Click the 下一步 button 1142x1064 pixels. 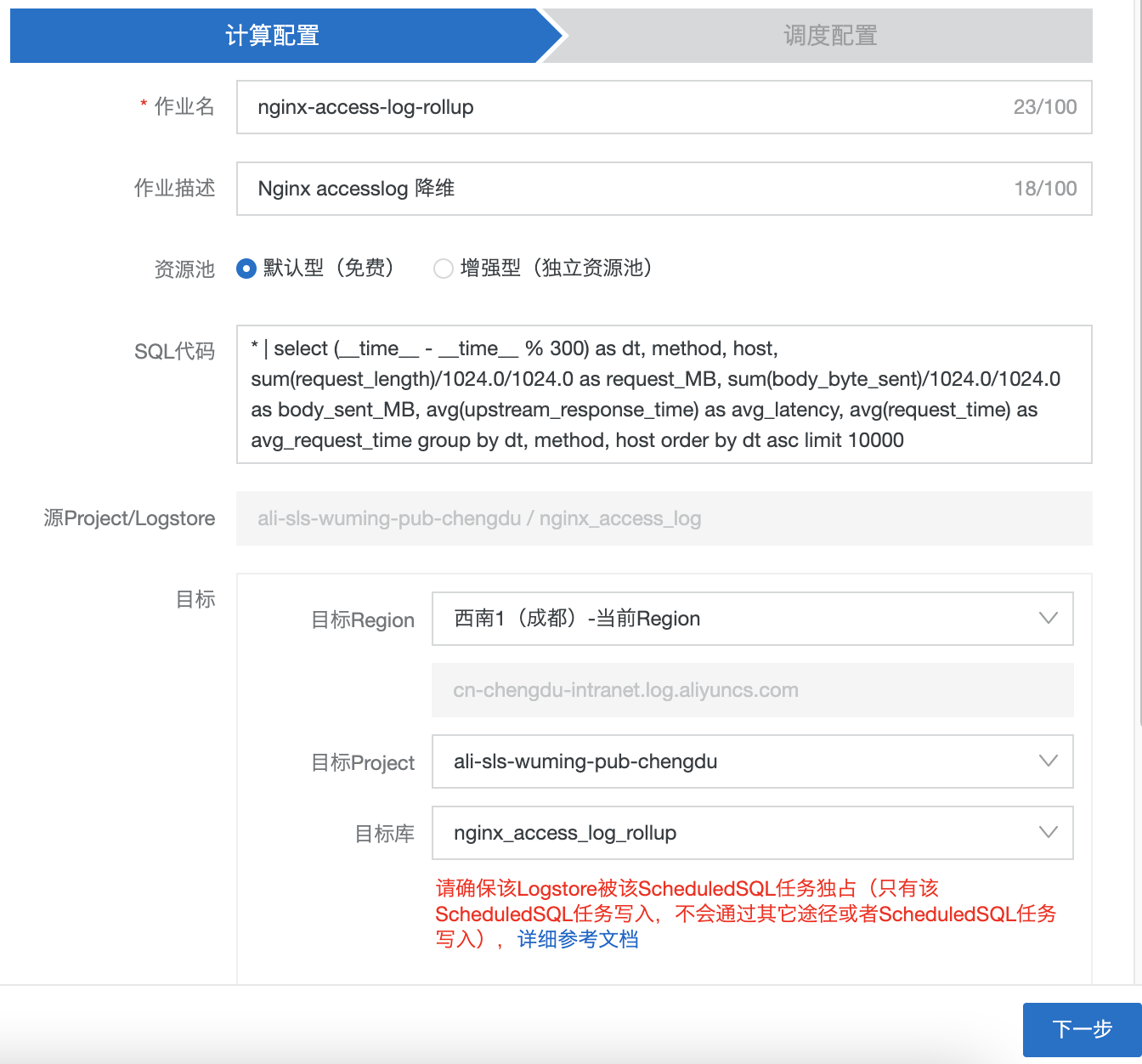[1082, 1030]
